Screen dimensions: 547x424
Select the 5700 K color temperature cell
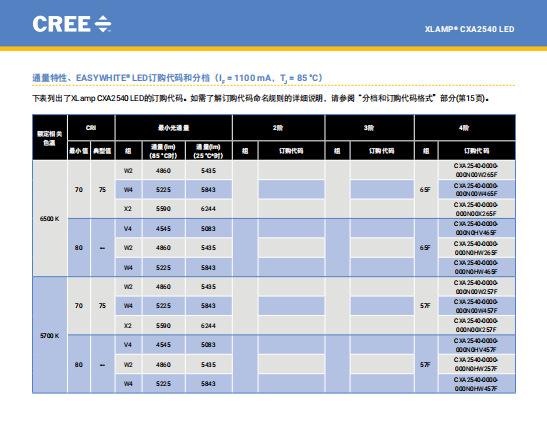50,335
